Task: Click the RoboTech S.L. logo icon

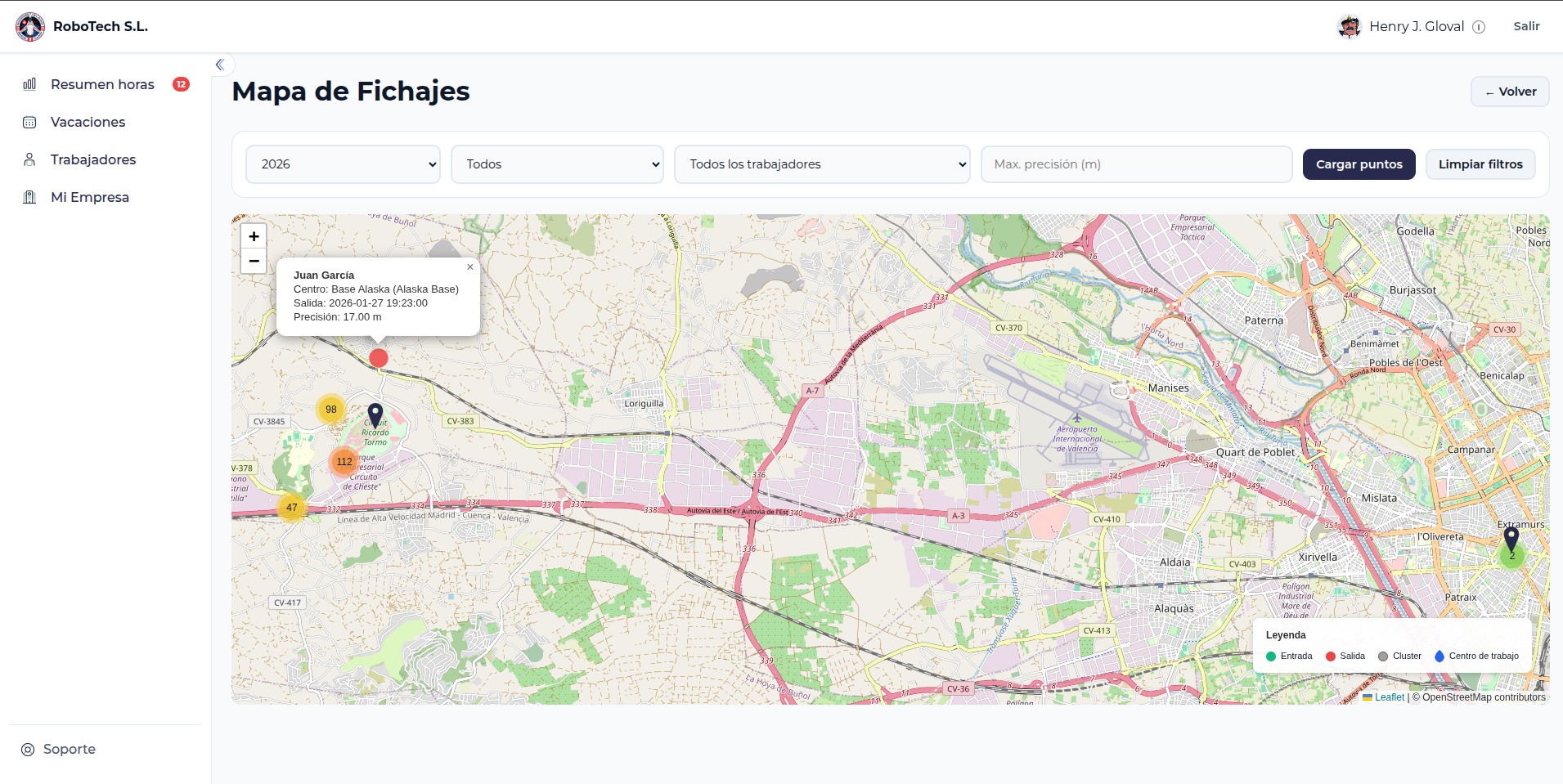Action: pos(30,27)
